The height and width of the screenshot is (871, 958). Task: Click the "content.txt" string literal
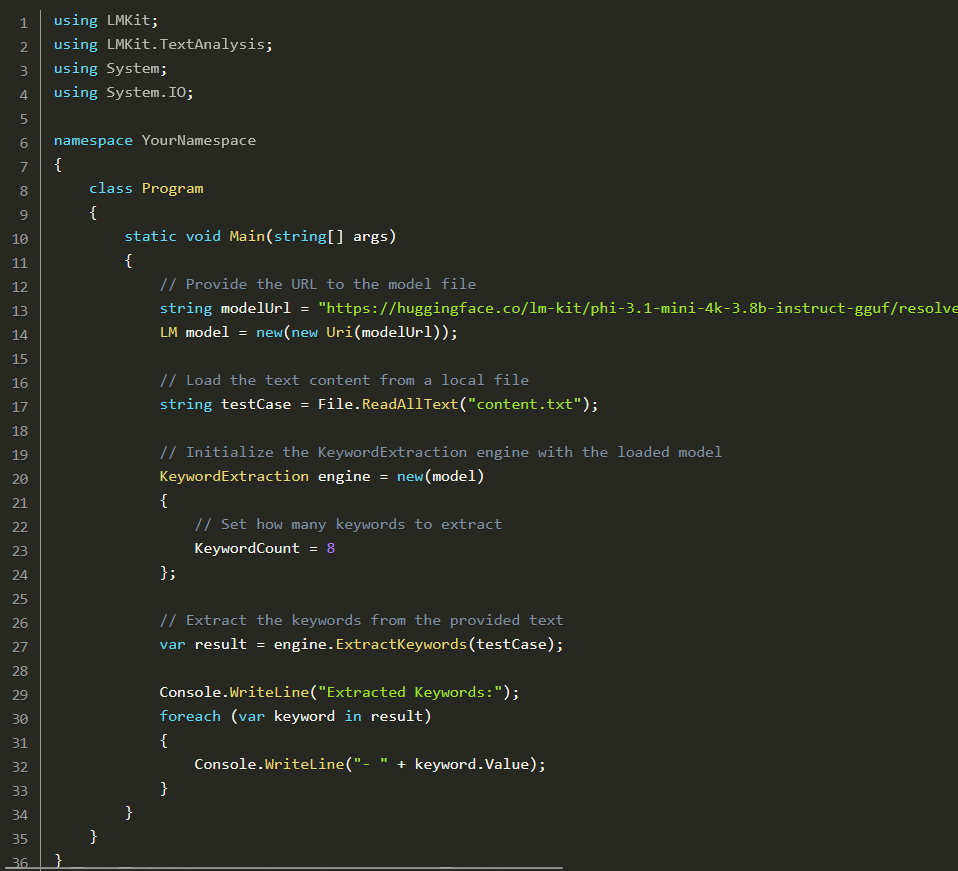click(x=524, y=404)
